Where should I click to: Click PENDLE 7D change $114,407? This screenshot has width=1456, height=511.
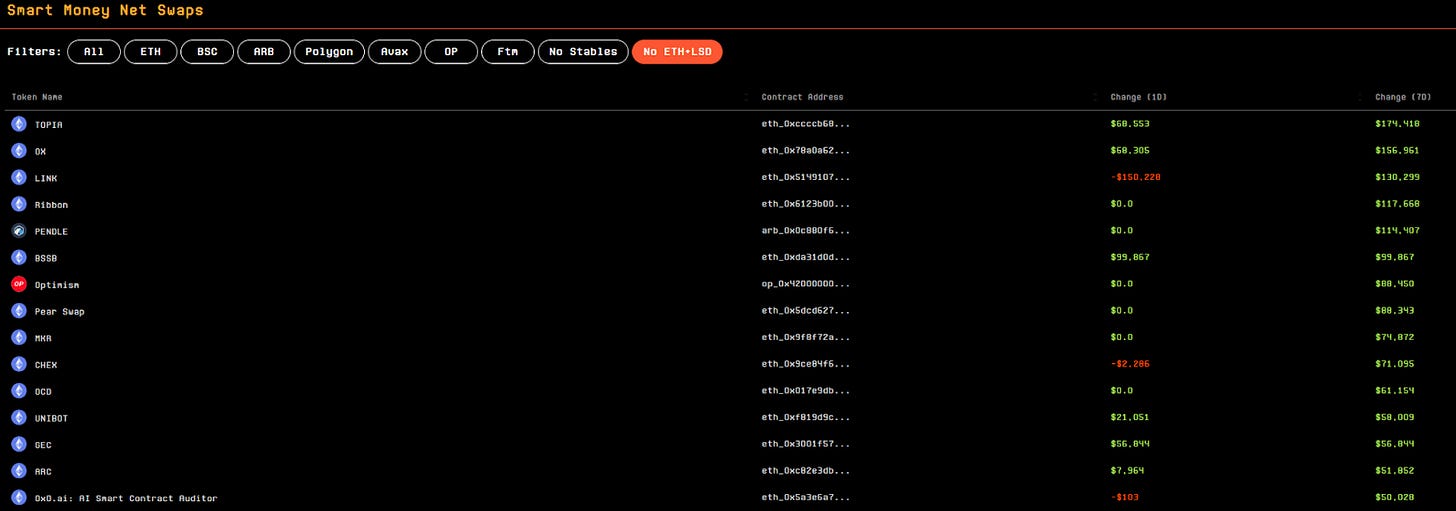1398,232
